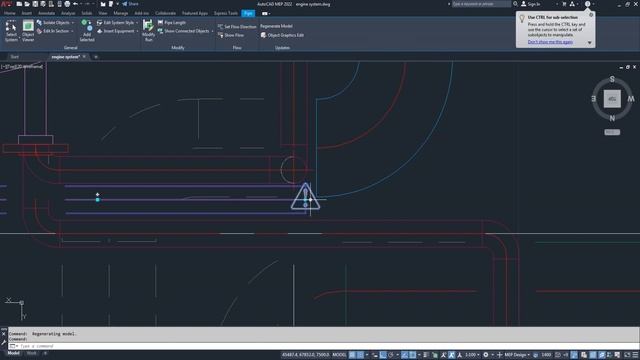The image size is (640, 360).
Task: Click Regenerate Model button
Action: pyautogui.click(x=276, y=26)
